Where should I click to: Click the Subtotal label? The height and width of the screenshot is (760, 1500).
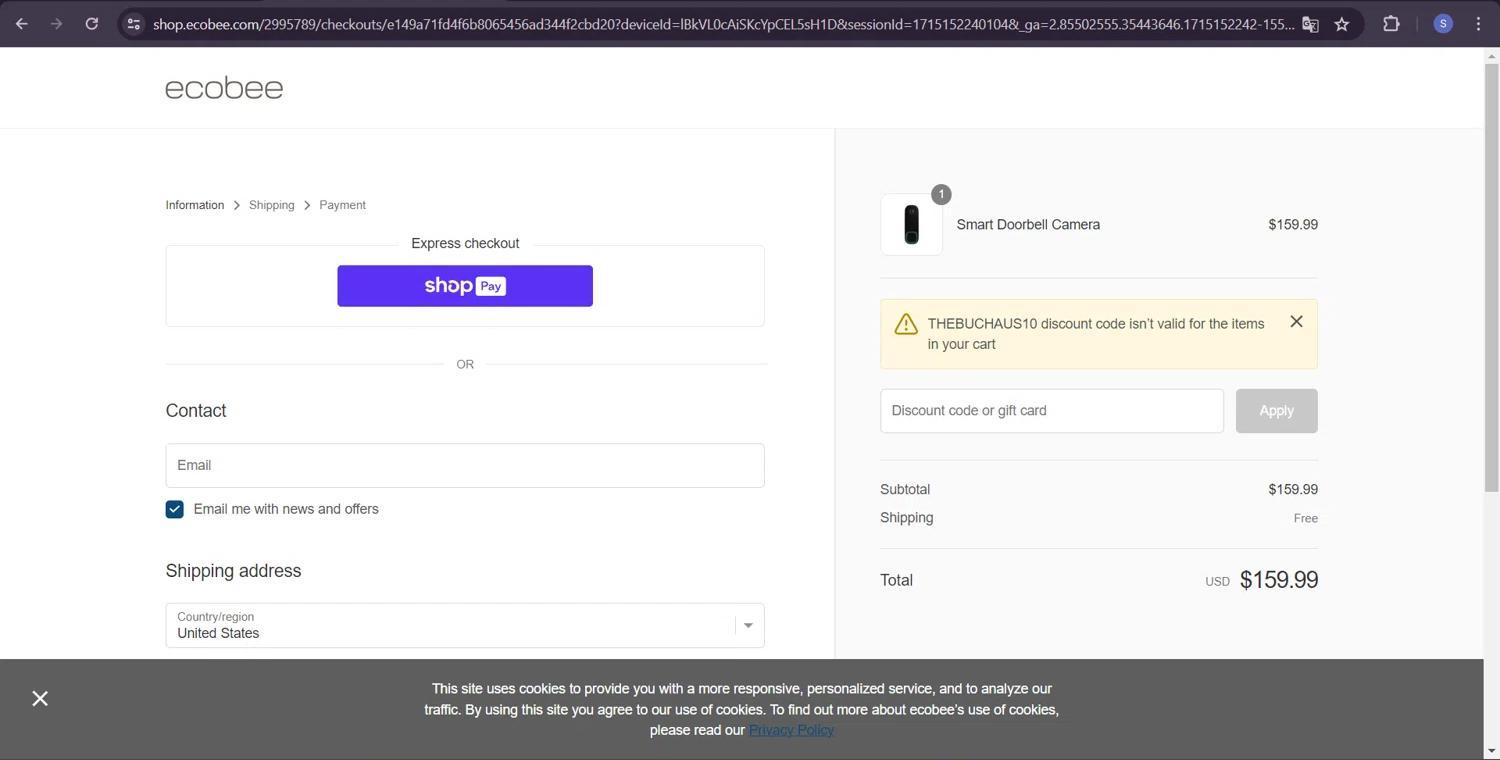click(x=905, y=490)
